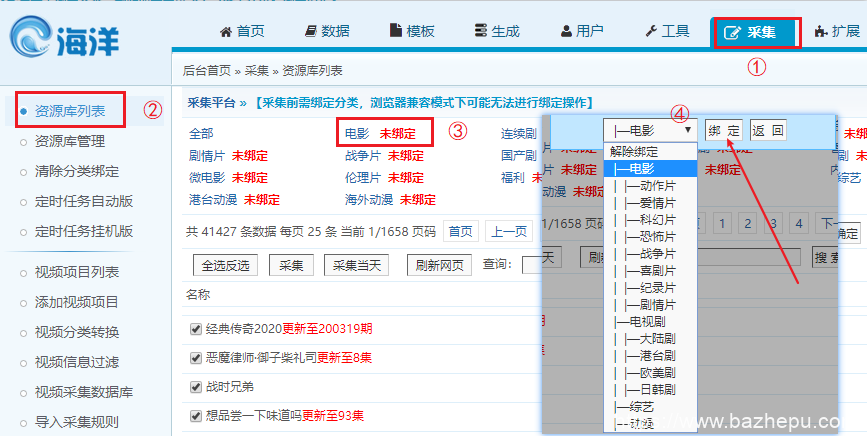Toggle checkbox for 恶魔律师·御子柴礼司
867x436 pixels.
click(x=196, y=357)
